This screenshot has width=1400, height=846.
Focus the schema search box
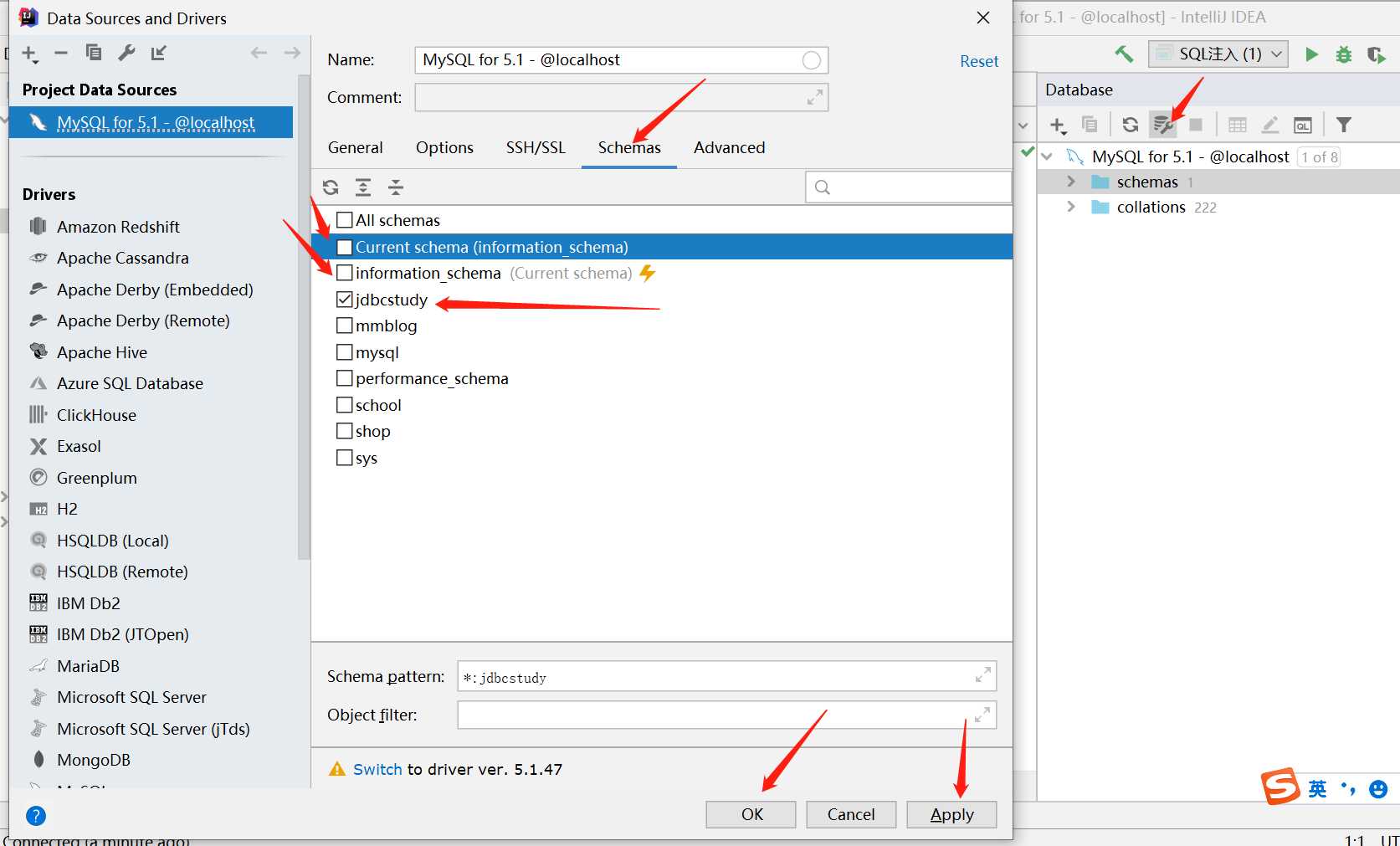(x=908, y=187)
